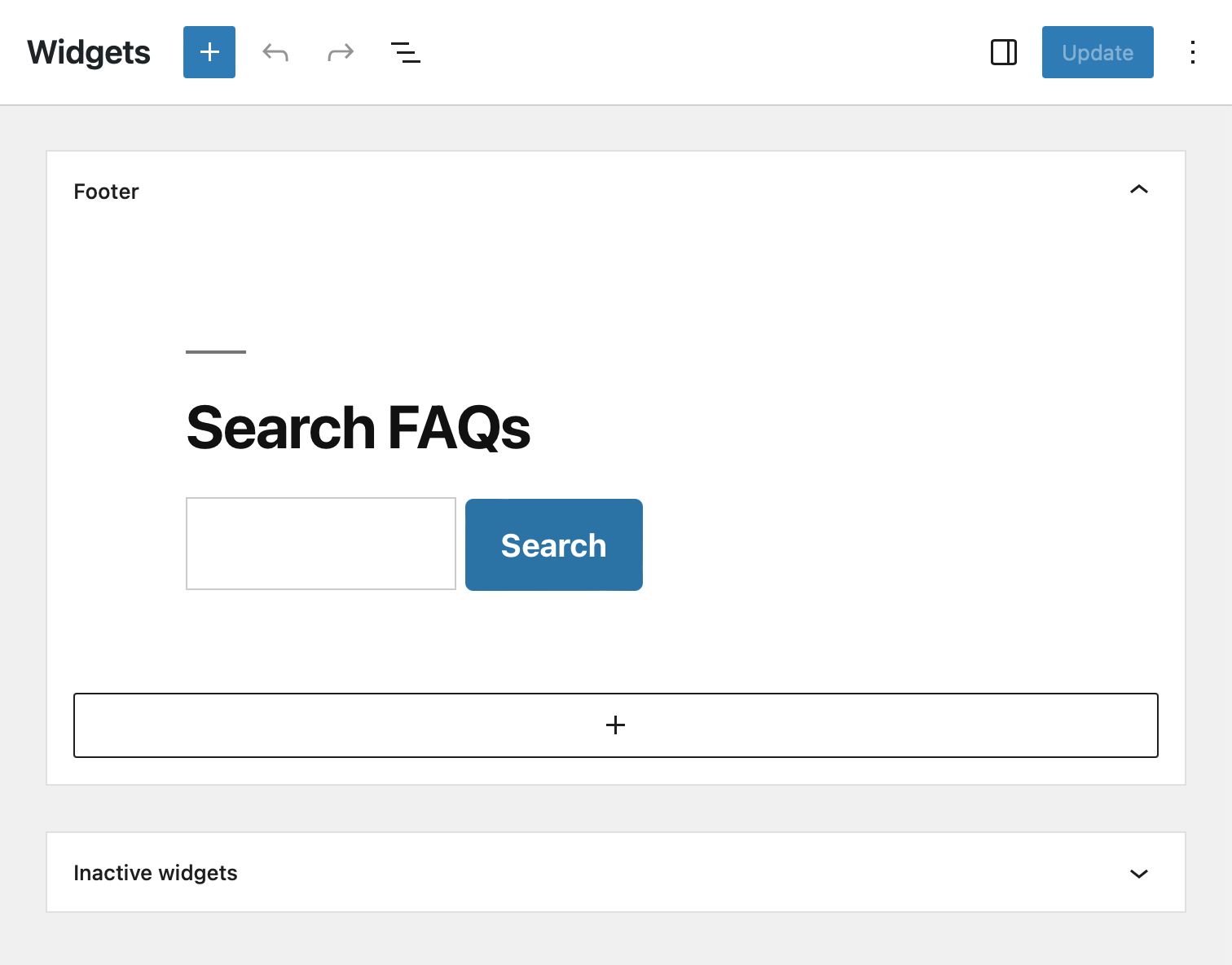Viewport: 1232px width, 965px height.
Task: Add a block via the Footer appender plus
Action: pyautogui.click(x=616, y=725)
